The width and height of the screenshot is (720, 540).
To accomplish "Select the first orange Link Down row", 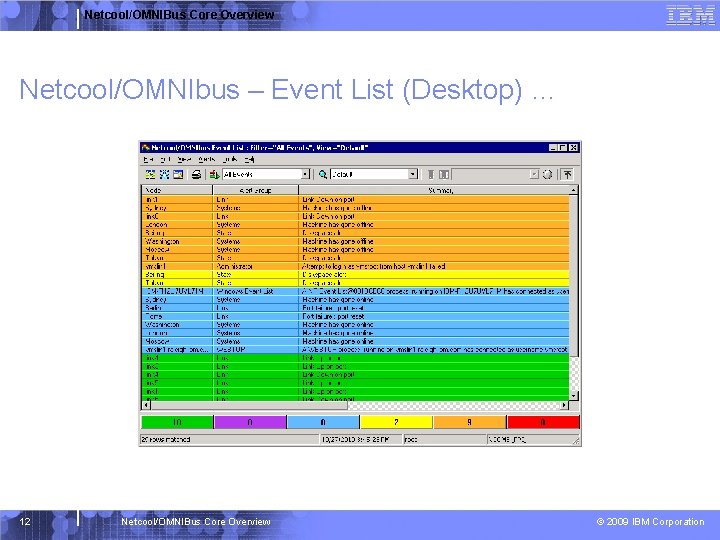I will pos(355,200).
